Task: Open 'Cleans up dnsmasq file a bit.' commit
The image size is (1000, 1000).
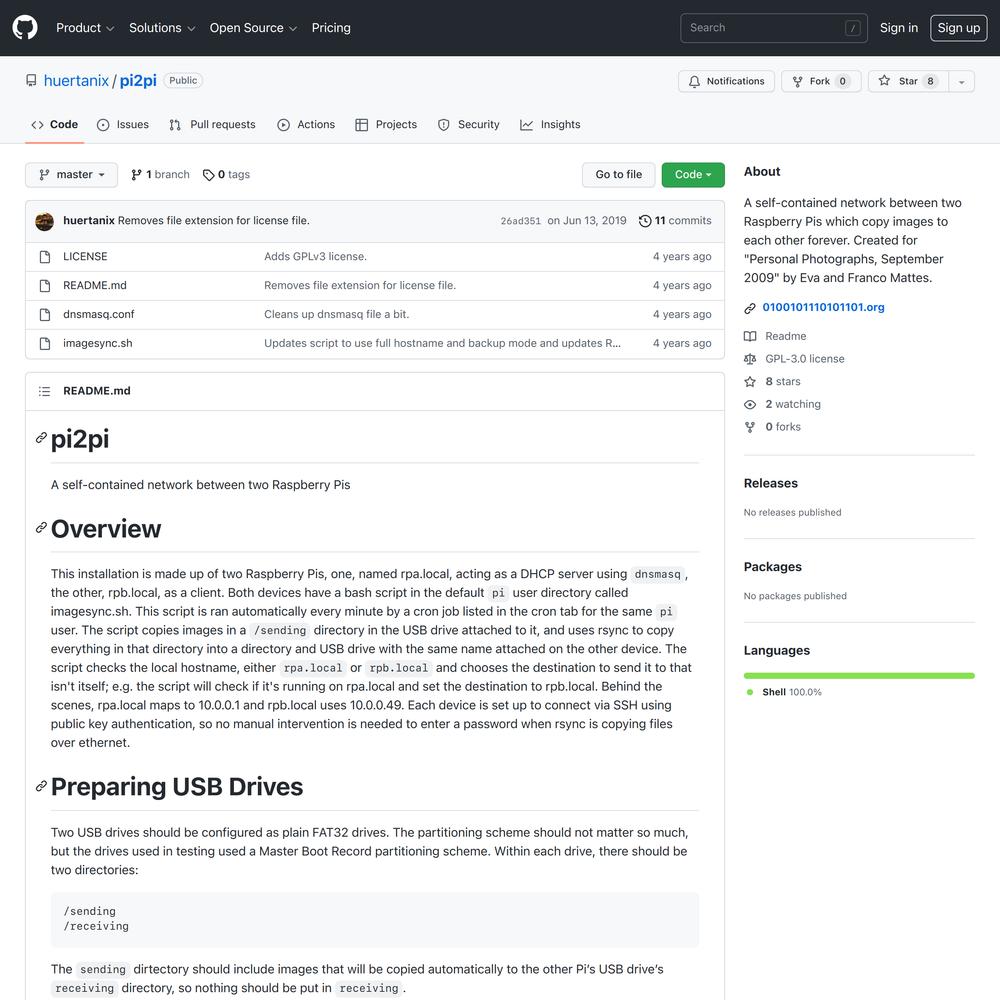Action: 336,314
